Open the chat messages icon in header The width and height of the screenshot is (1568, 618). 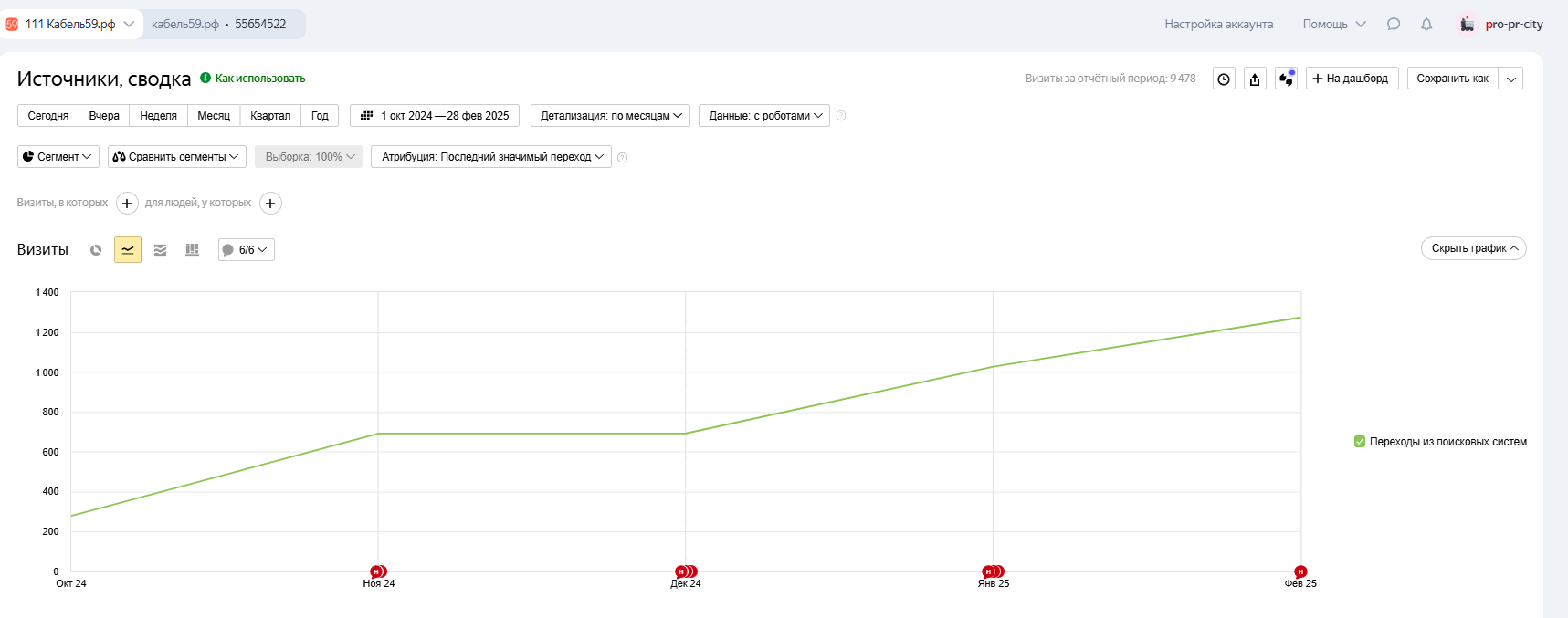pos(1394,25)
